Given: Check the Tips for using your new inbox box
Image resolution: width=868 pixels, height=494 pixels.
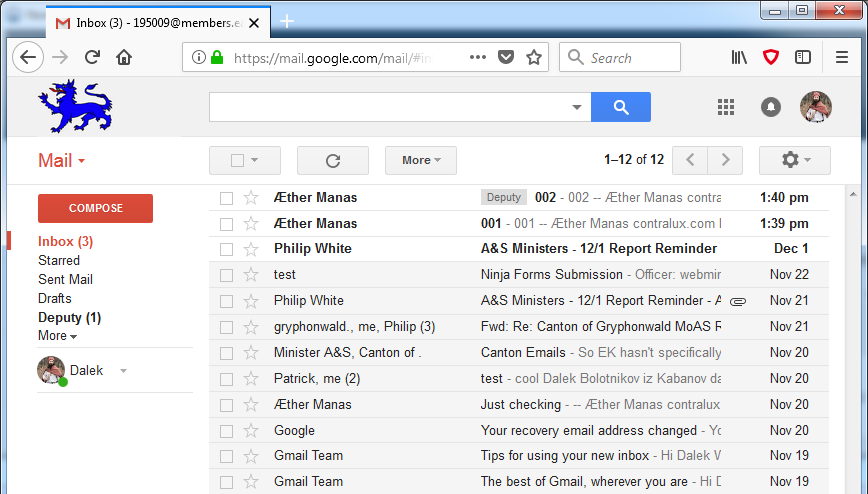Looking at the screenshot, I should (x=226, y=456).
